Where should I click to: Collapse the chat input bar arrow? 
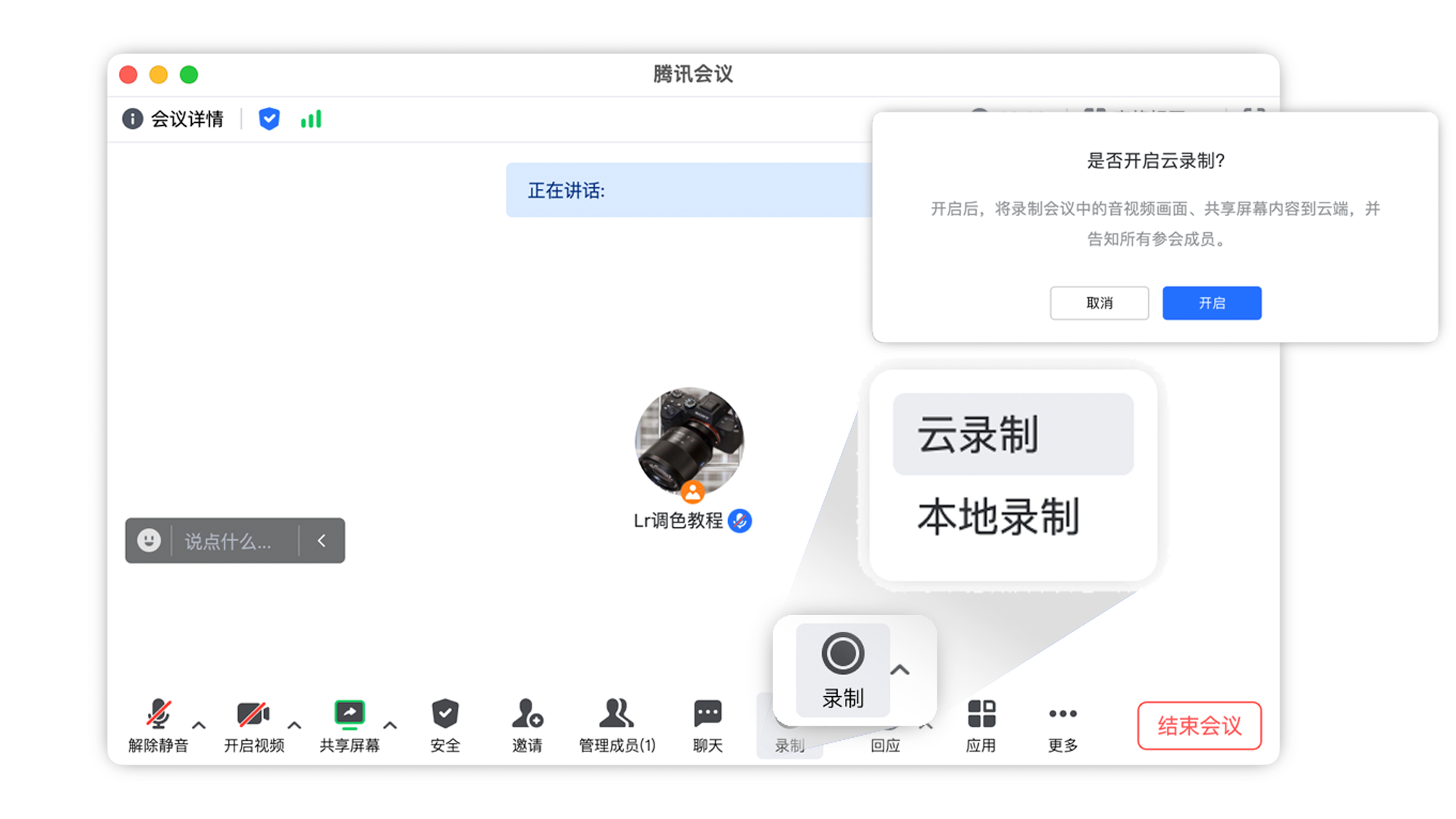click(322, 541)
